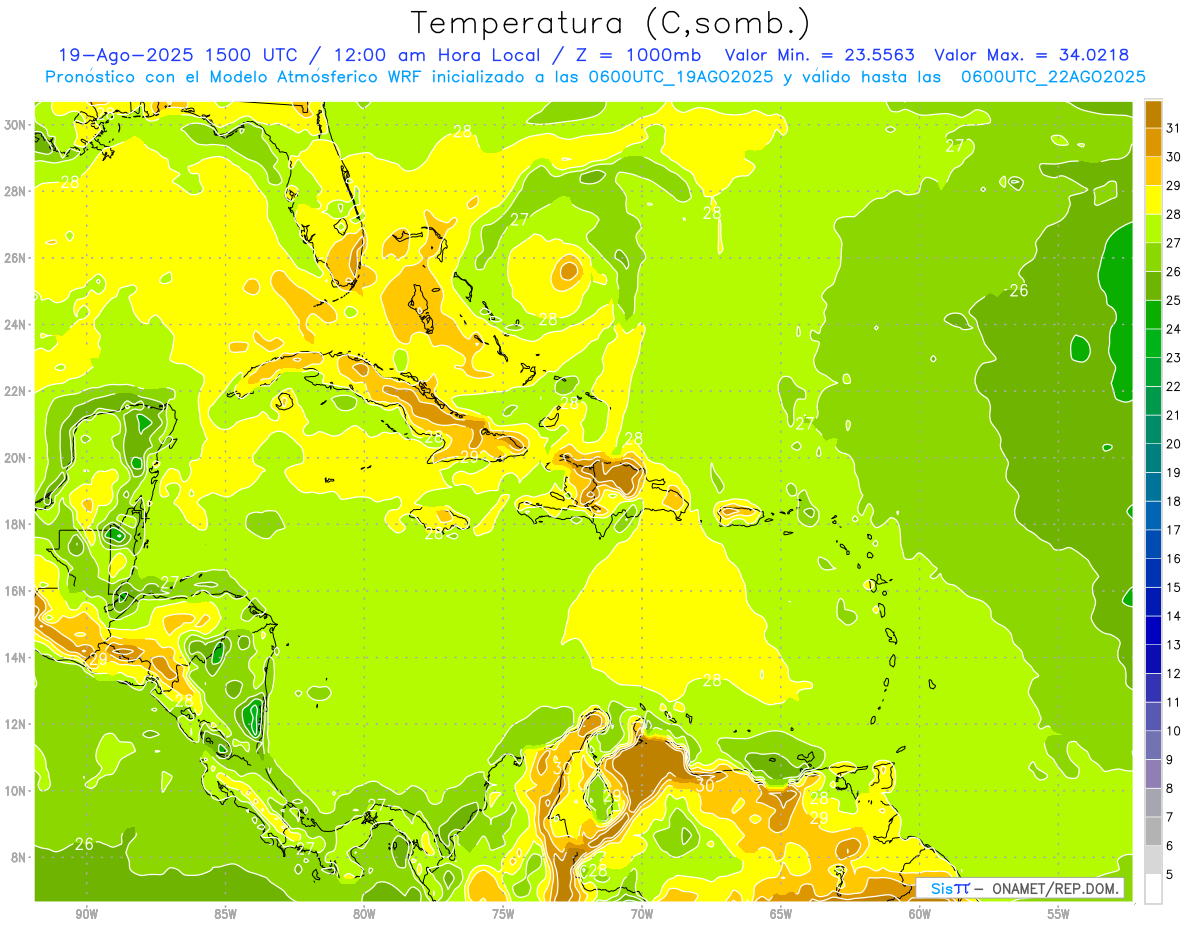Viewport: 1200px width, 927px height.
Task: Click the gray colorbar swatch between 6 and 7
Action: click(x=1153, y=831)
